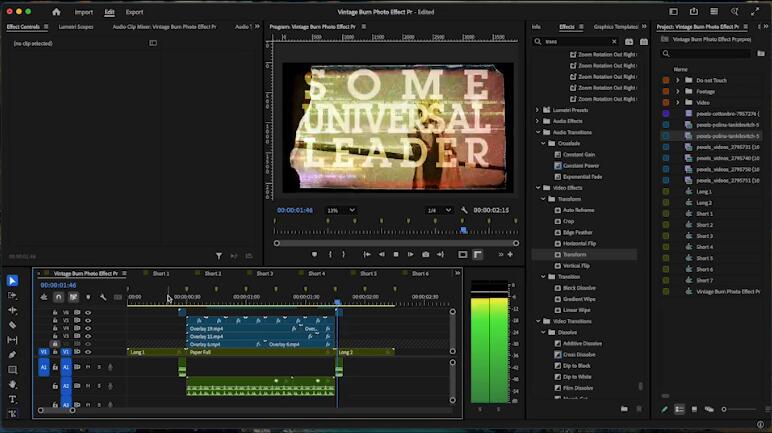Toggle Snap in timeline magnet button
Screen dimensions: 772x433
pyautogui.click(x=59, y=297)
